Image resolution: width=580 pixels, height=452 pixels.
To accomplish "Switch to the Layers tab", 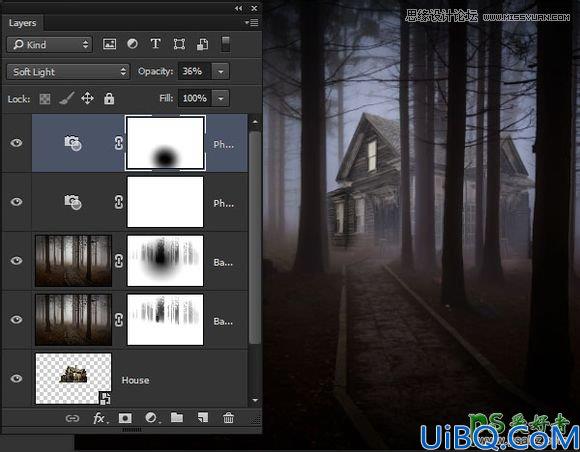I will tap(22, 23).
